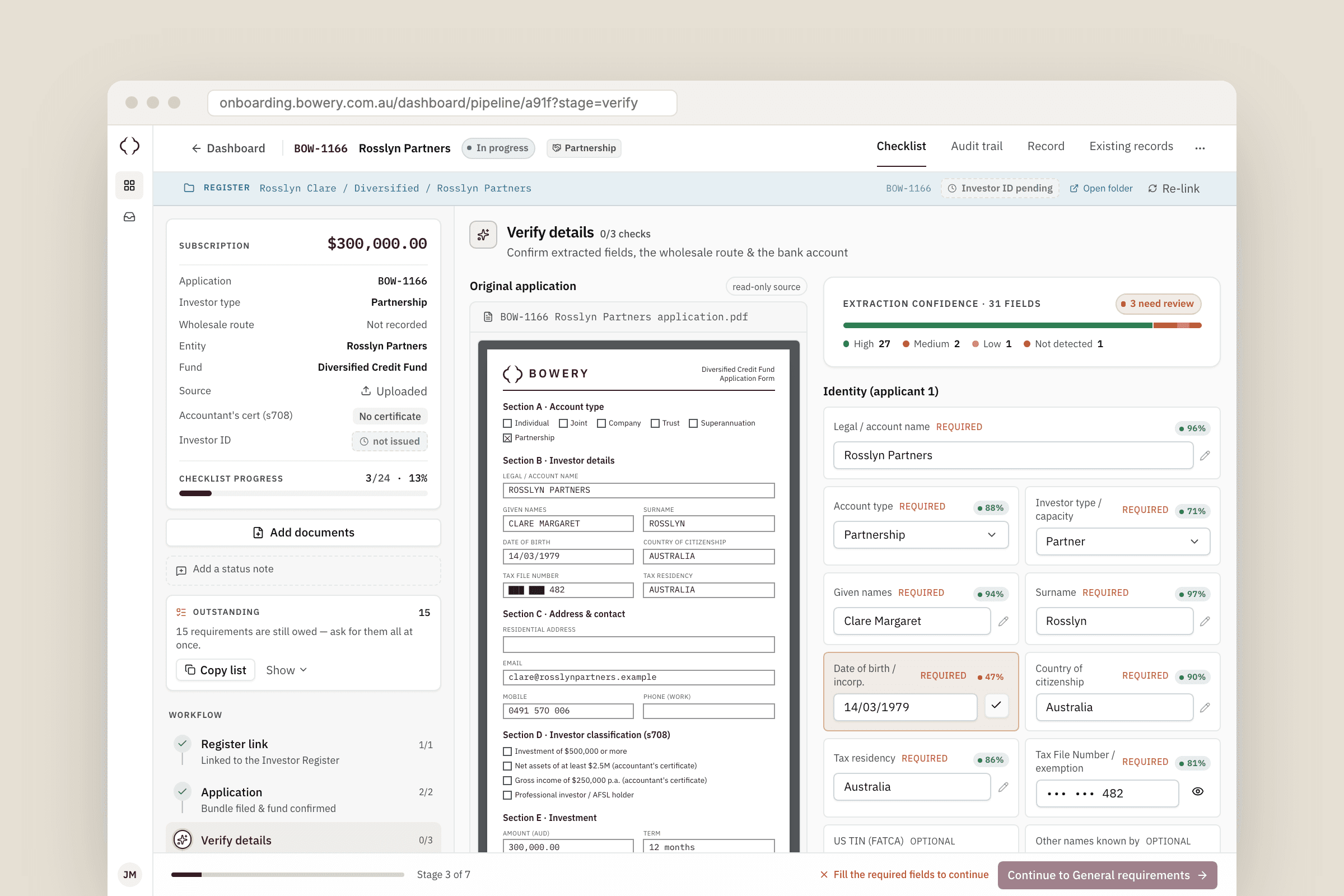Click the Investor ID pending badge
Image resolution: width=1344 pixels, height=896 pixels.
[1000, 188]
